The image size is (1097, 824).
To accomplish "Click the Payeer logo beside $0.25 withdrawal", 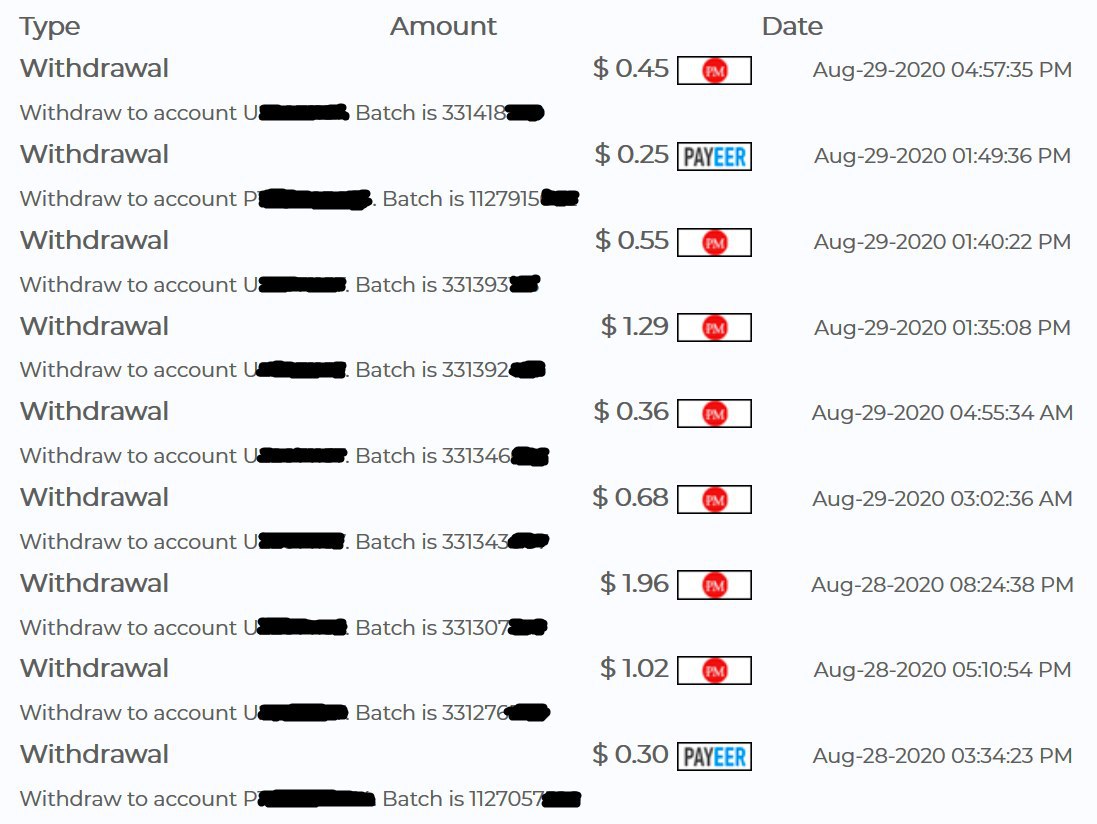I will 714,156.
